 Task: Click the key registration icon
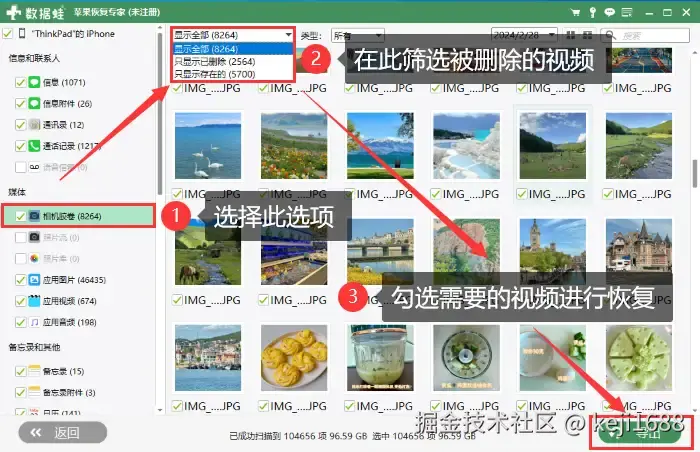click(592, 13)
